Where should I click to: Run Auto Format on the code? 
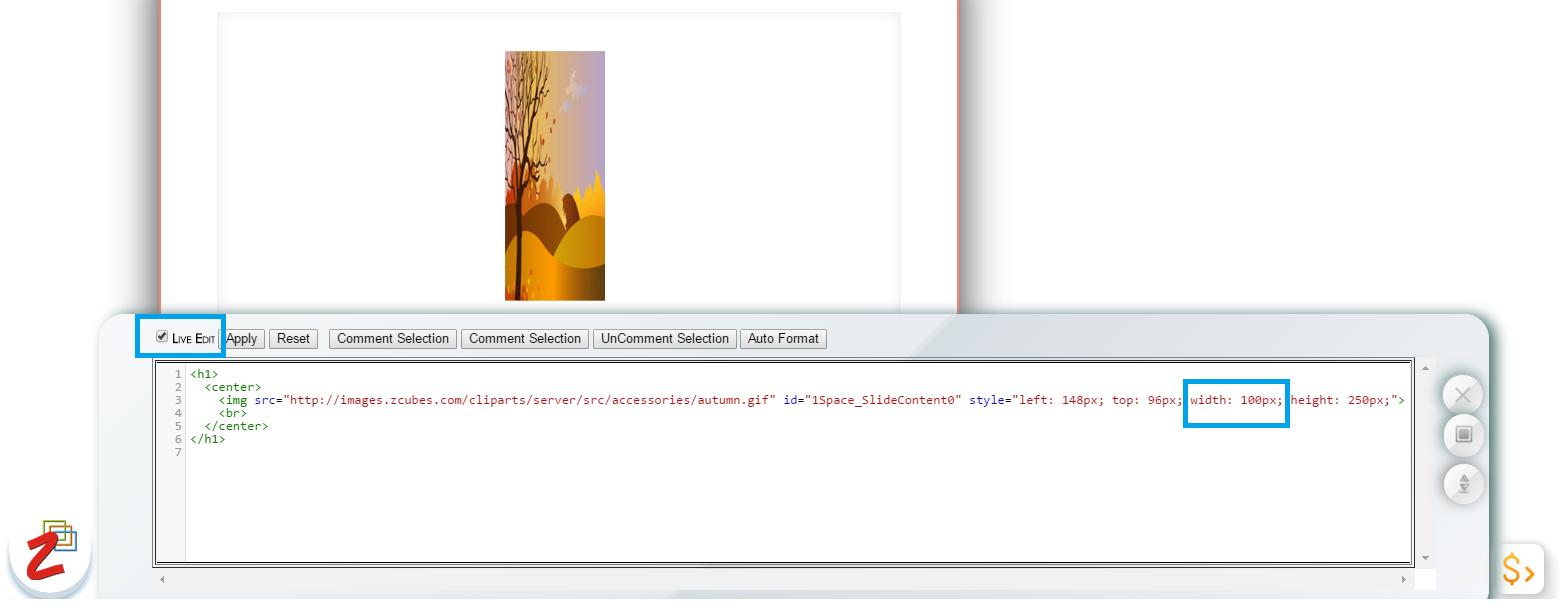783,339
